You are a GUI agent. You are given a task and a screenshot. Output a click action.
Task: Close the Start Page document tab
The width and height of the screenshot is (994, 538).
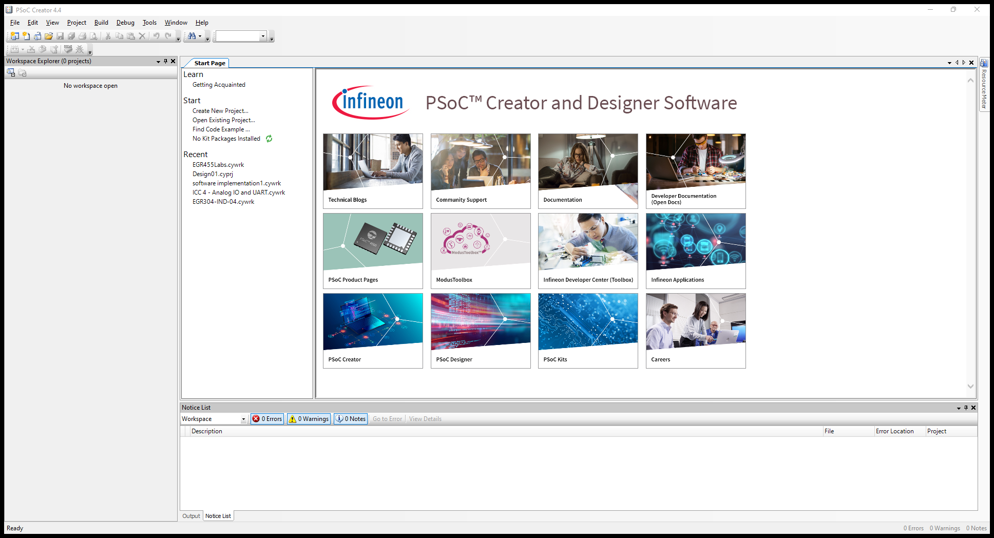click(x=971, y=63)
